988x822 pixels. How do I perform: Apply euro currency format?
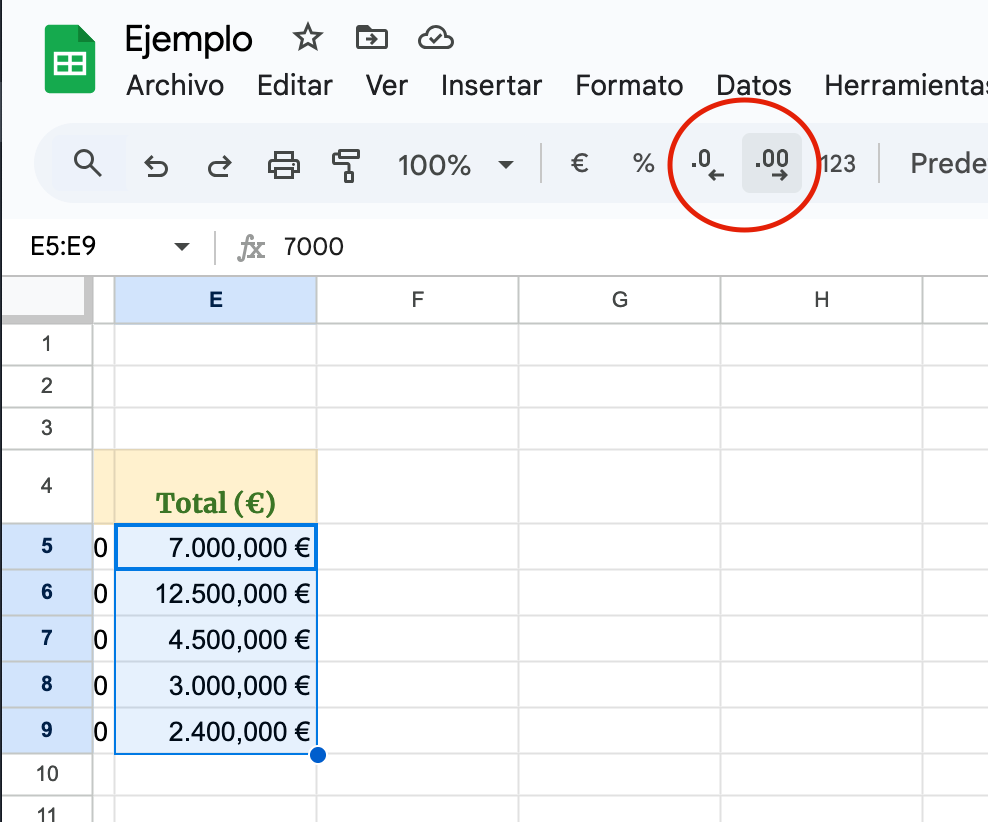(579, 164)
